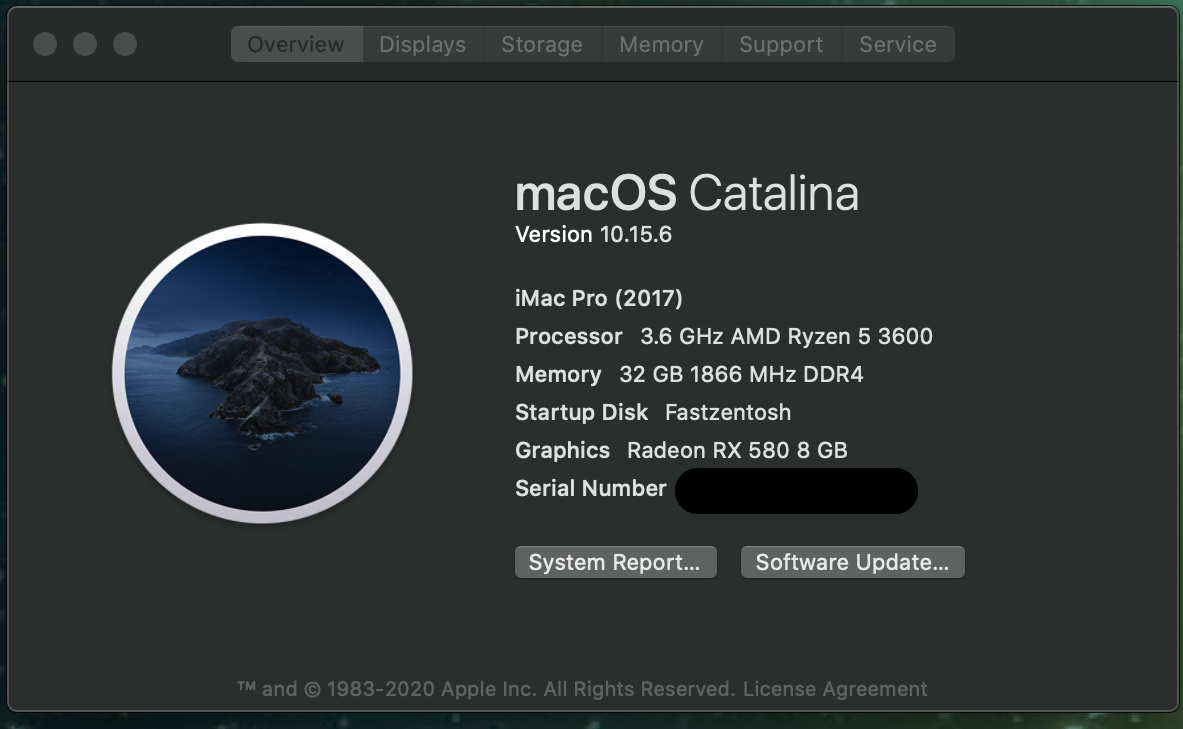Switch to the Service tab
This screenshot has width=1183, height=729.
tap(897, 45)
